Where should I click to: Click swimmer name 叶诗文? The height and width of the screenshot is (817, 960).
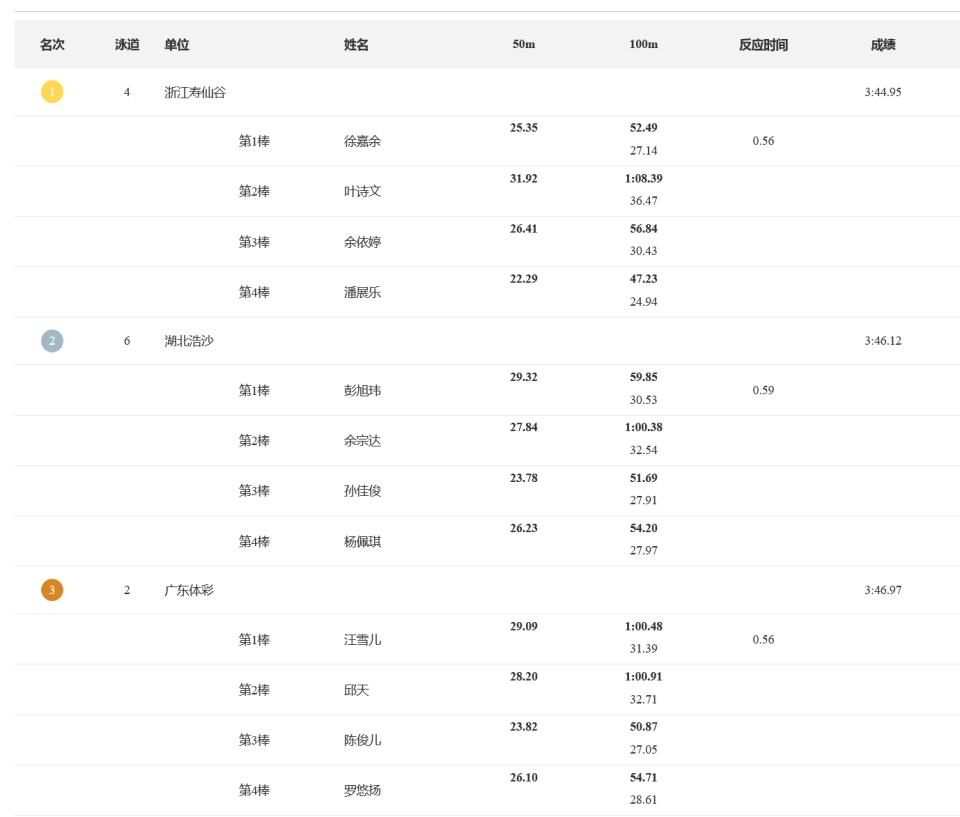click(x=362, y=191)
